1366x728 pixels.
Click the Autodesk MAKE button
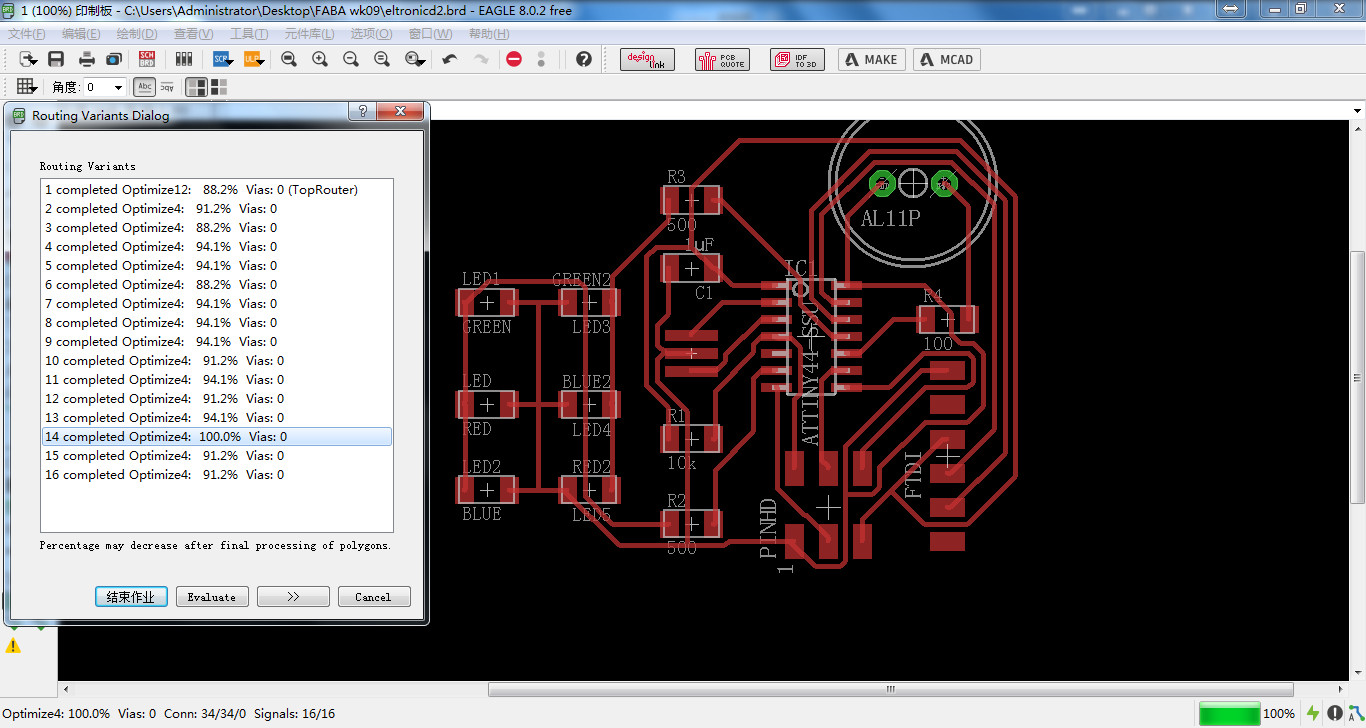[872, 59]
